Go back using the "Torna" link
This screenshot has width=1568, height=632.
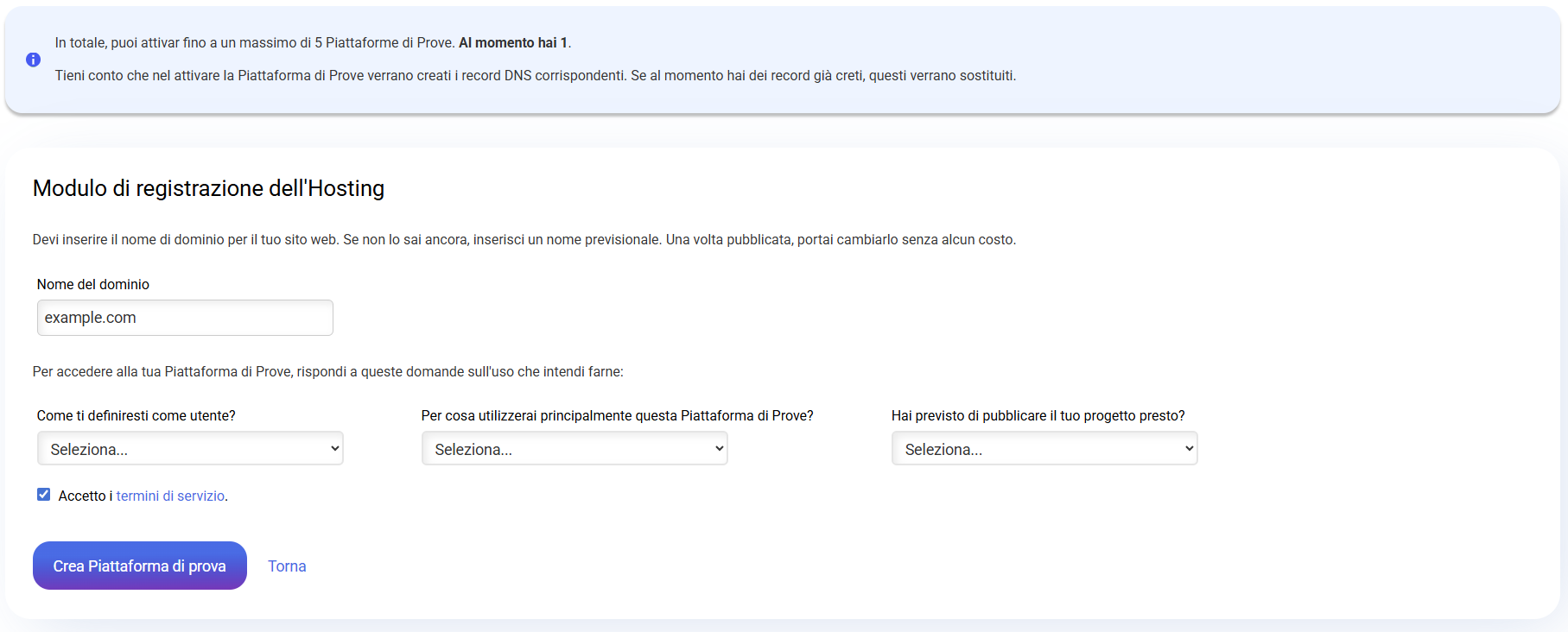pyautogui.click(x=287, y=566)
